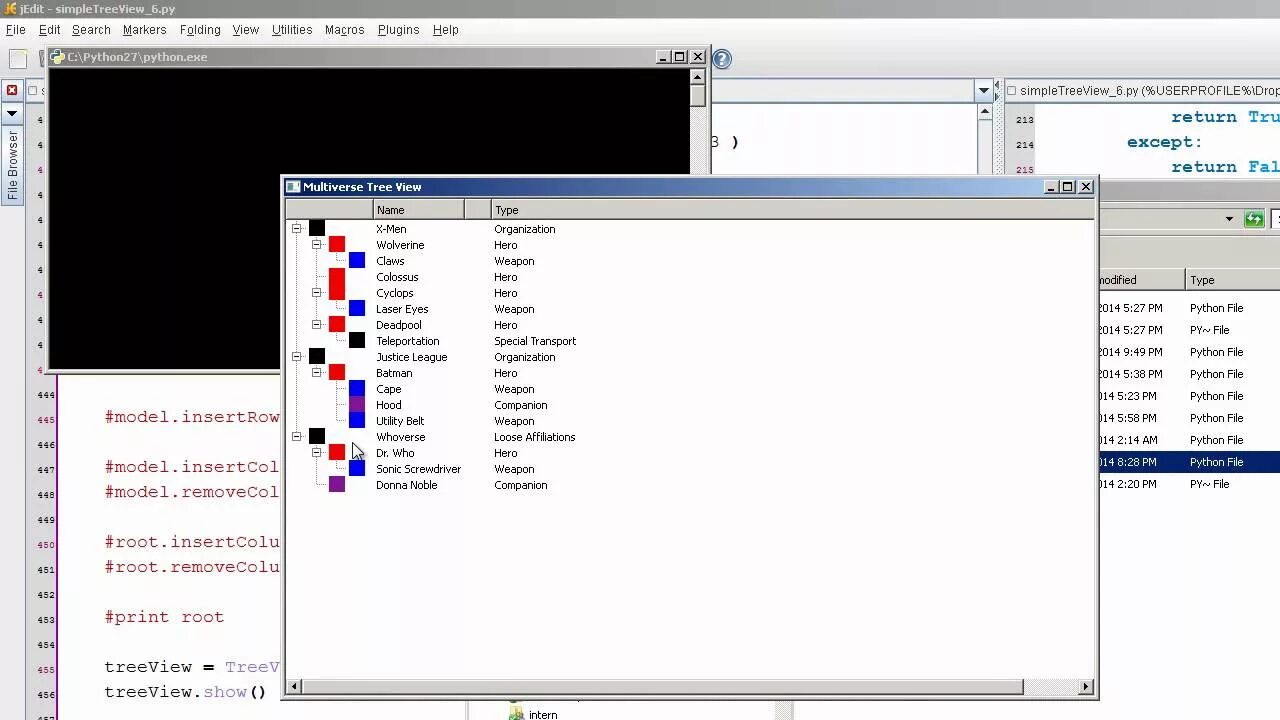Click the Type column header in Explorer window
1280x720 pixels.
coord(1233,280)
